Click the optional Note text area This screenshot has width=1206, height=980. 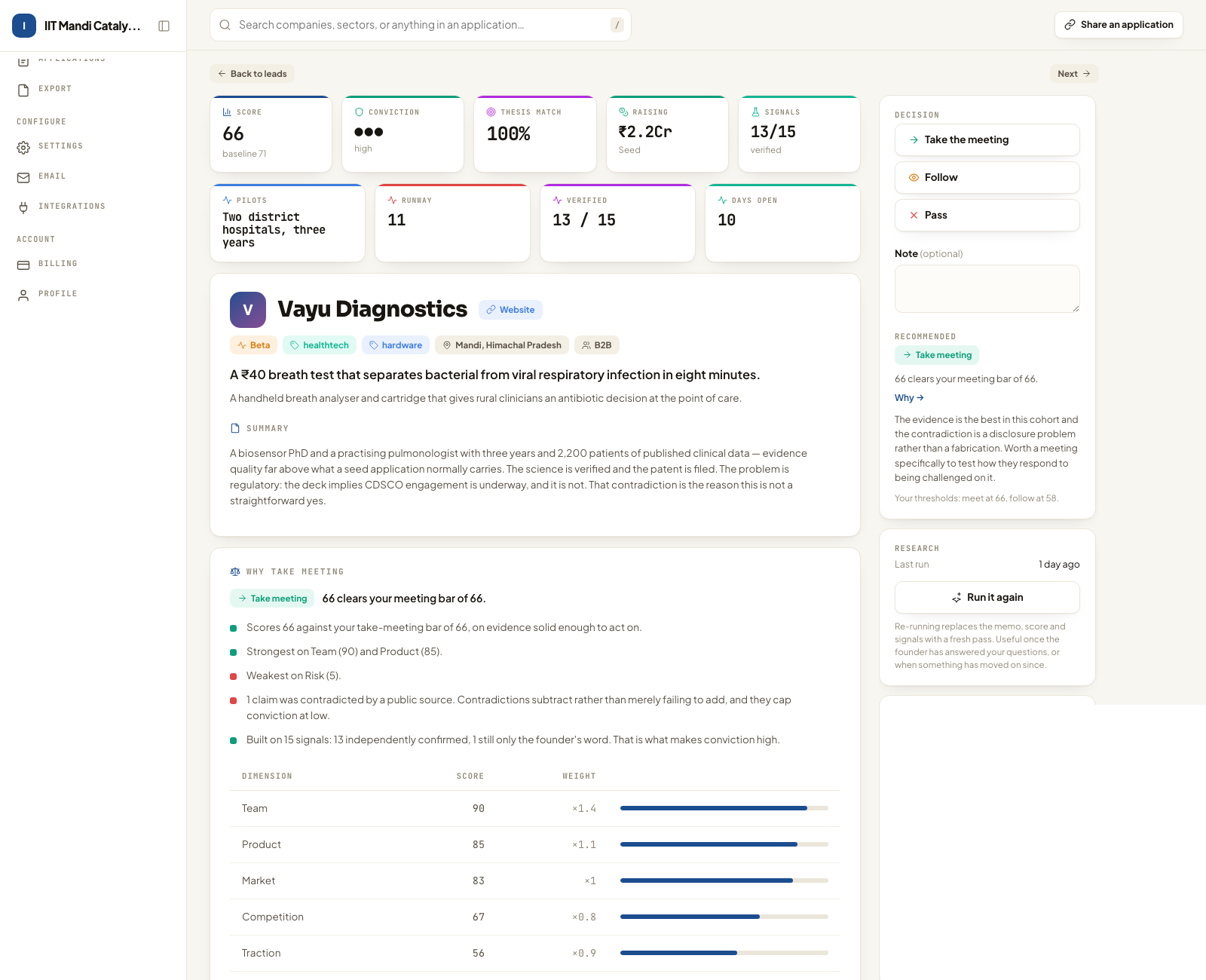click(x=987, y=289)
